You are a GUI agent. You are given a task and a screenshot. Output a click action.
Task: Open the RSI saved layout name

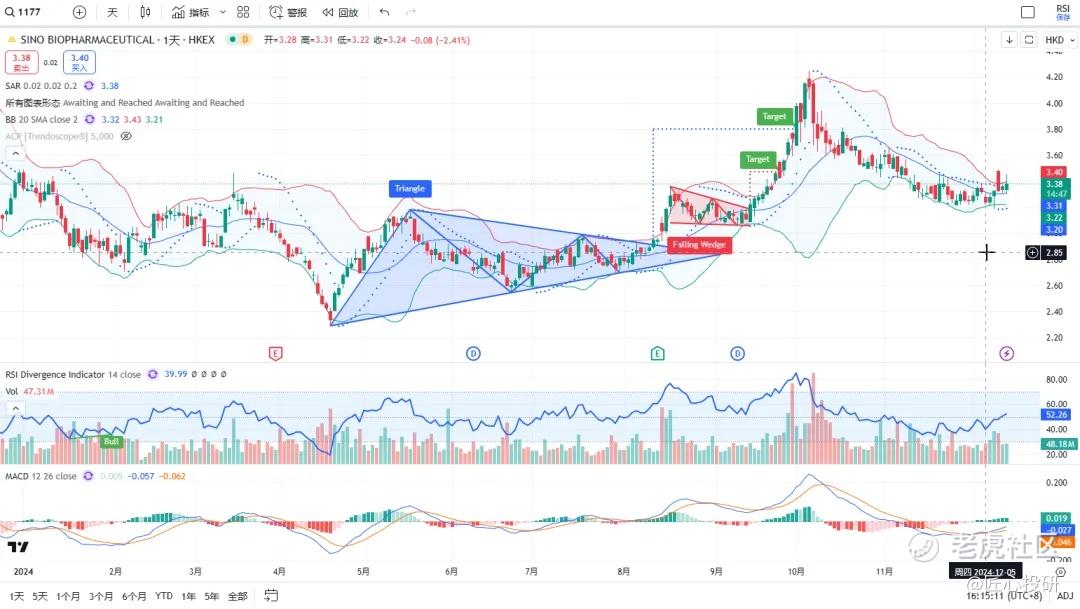click(x=1063, y=12)
